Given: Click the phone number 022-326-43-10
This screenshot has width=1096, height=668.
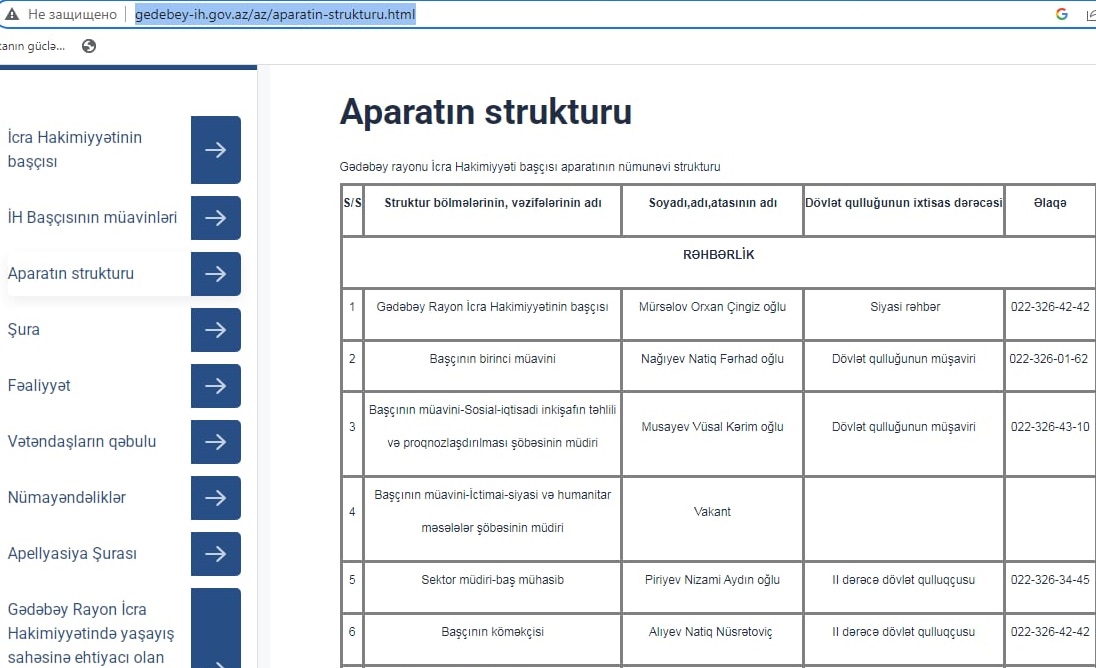Looking at the screenshot, I should click(1050, 426).
